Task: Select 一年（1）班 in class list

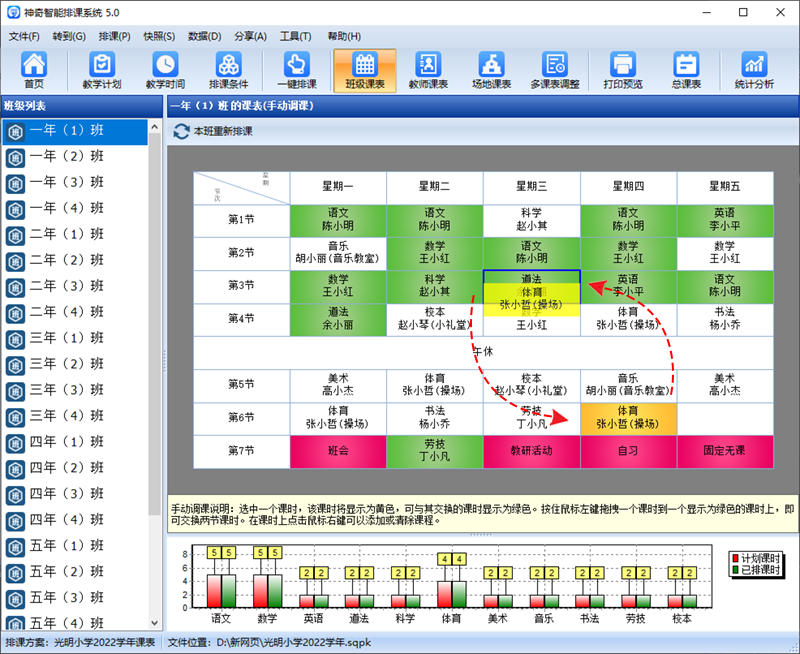Action: [75, 132]
